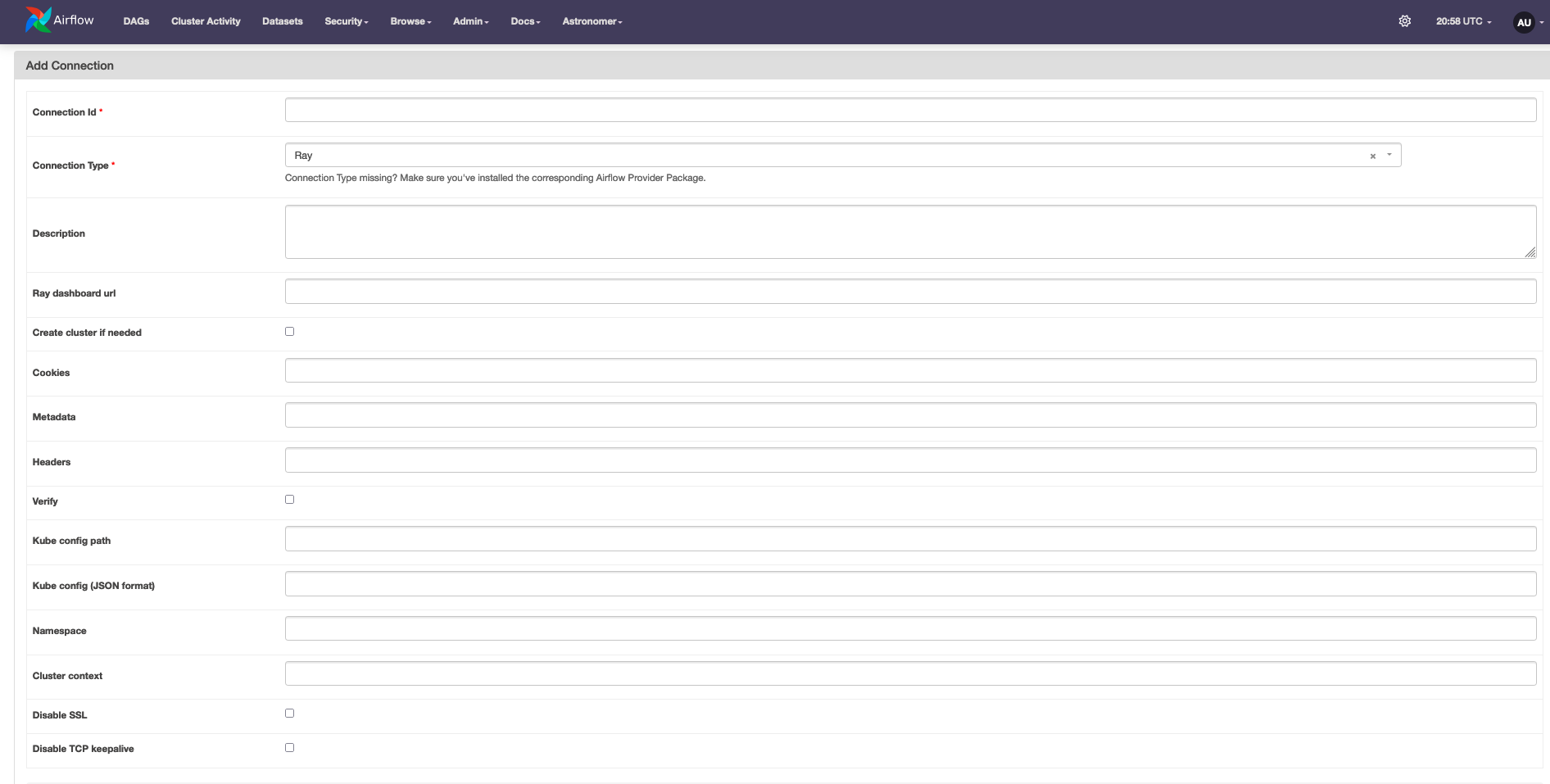The width and height of the screenshot is (1550, 784).
Task: Click the Add Connection heading
Action: coord(70,66)
